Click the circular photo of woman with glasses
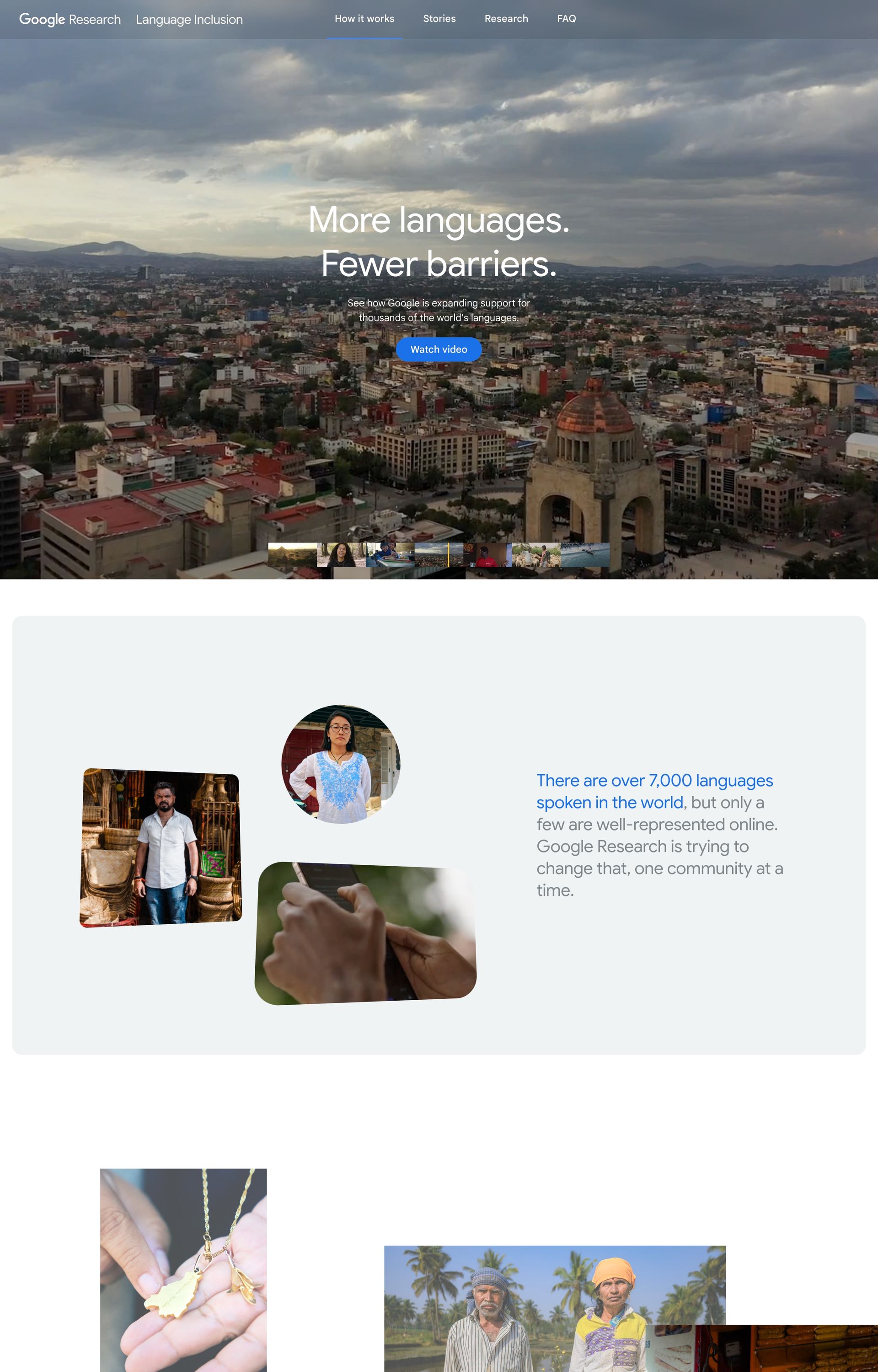Image resolution: width=878 pixels, height=1372 pixels. point(341,764)
